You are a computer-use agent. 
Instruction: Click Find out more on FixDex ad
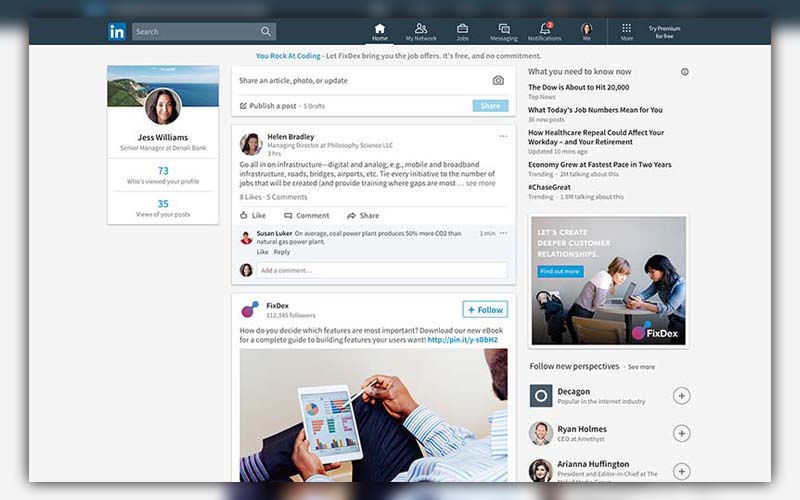[560, 271]
